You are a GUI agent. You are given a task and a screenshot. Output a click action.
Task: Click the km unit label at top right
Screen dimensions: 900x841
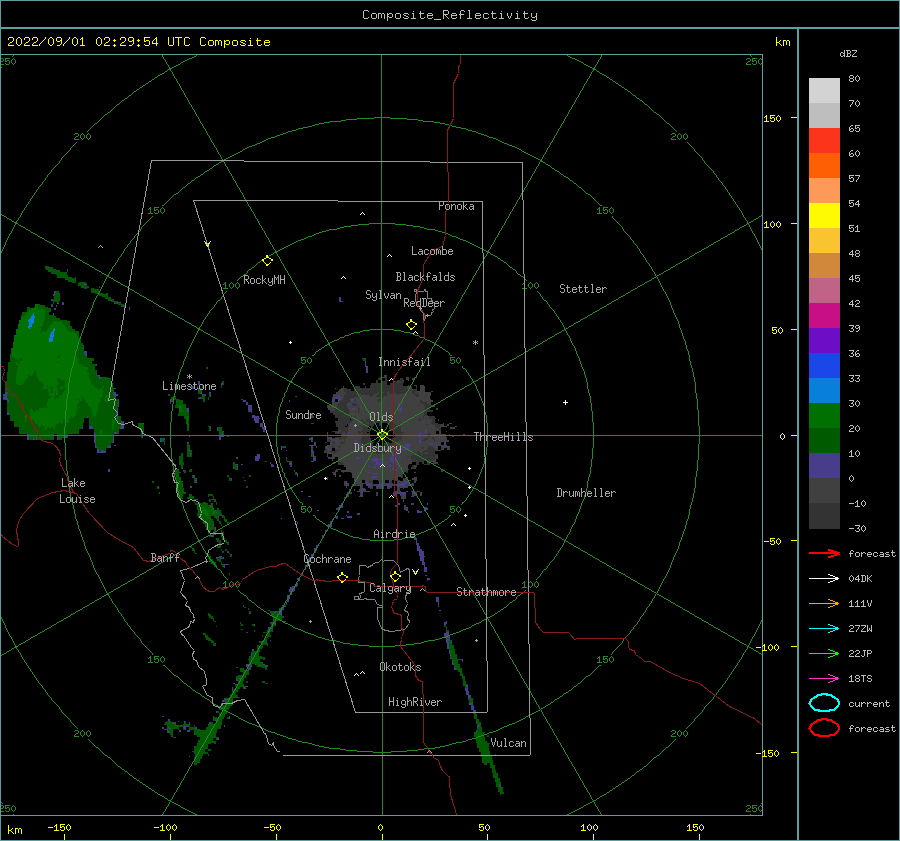point(783,42)
